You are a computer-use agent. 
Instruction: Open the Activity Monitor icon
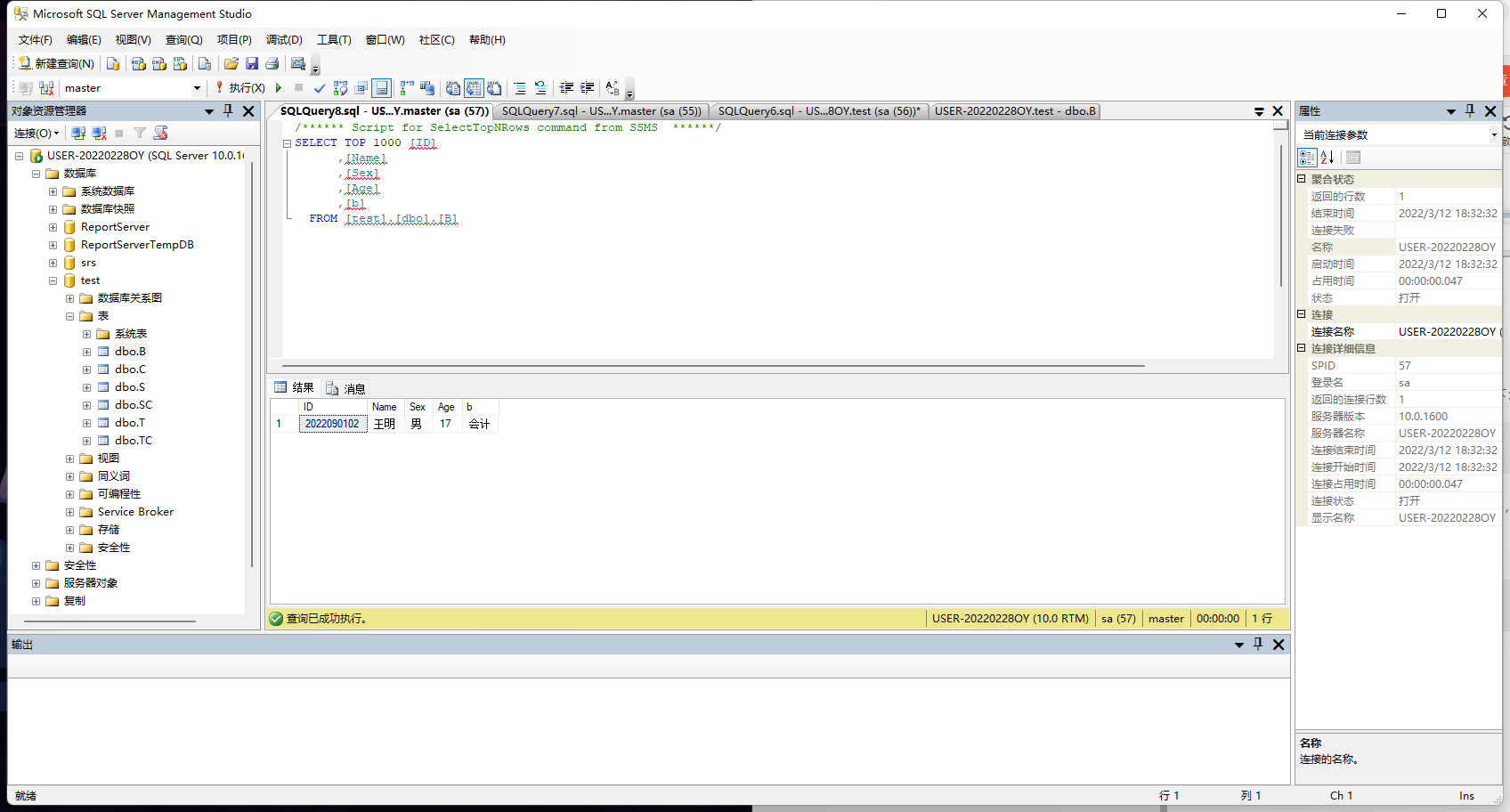pyautogui.click(x=298, y=63)
